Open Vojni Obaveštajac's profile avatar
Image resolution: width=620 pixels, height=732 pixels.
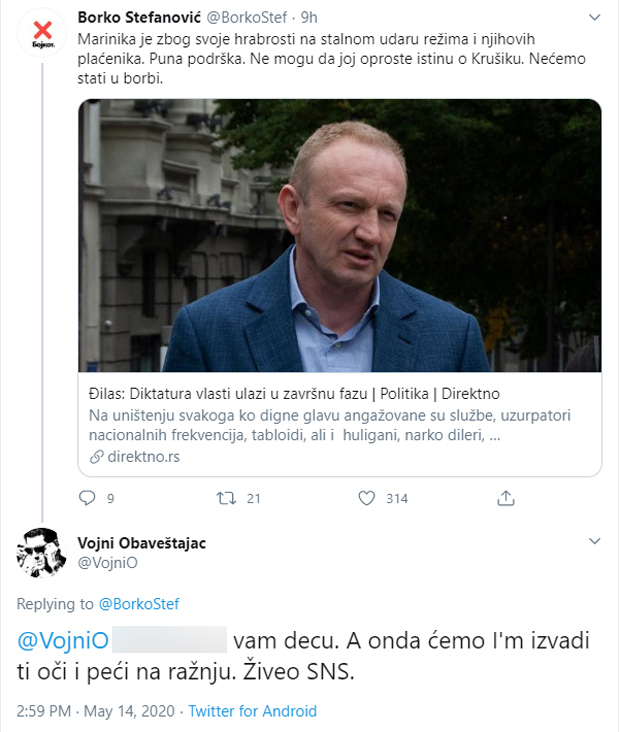pyautogui.click(x=42, y=552)
